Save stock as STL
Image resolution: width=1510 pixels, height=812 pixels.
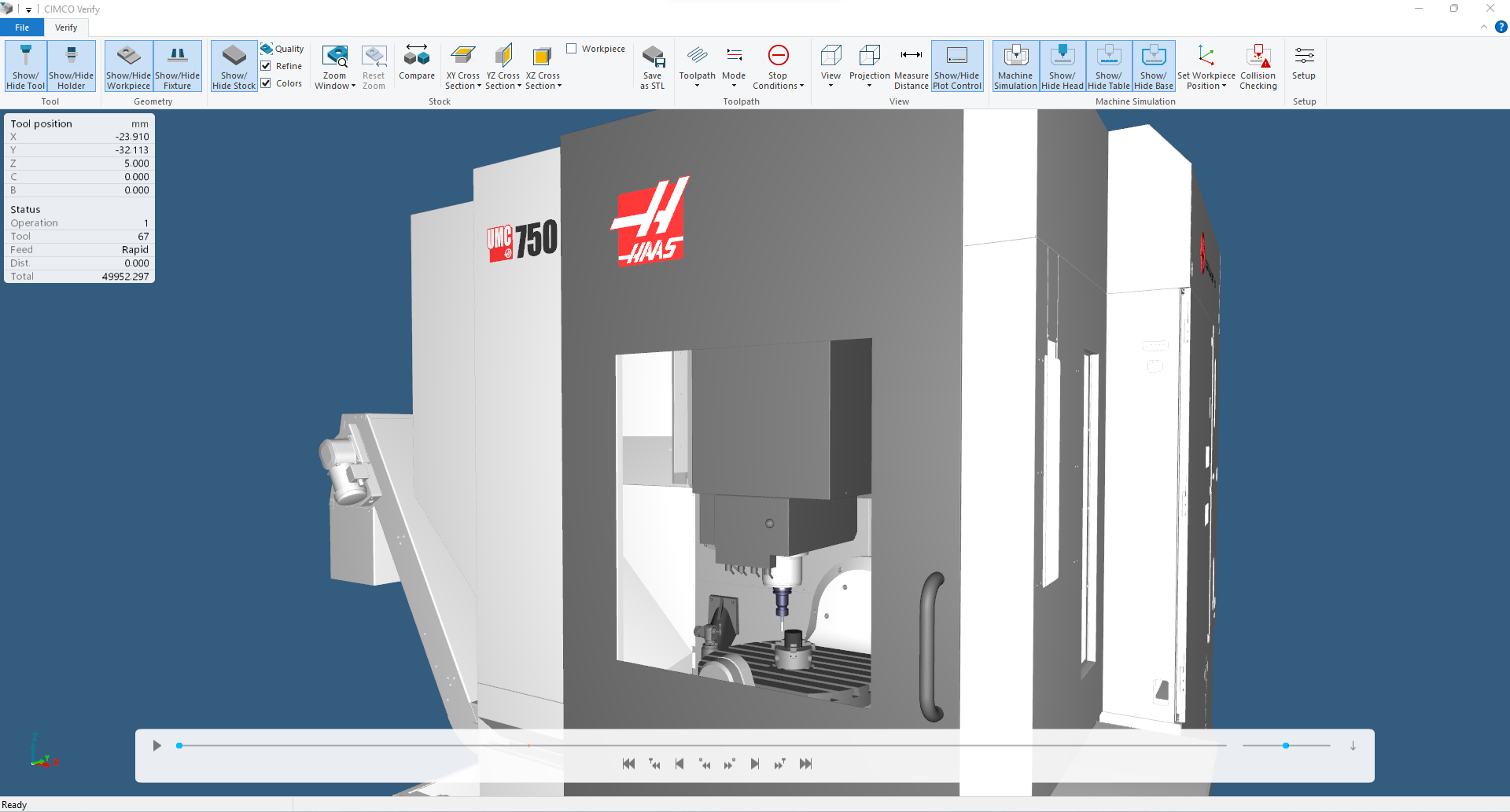[653, 66]
